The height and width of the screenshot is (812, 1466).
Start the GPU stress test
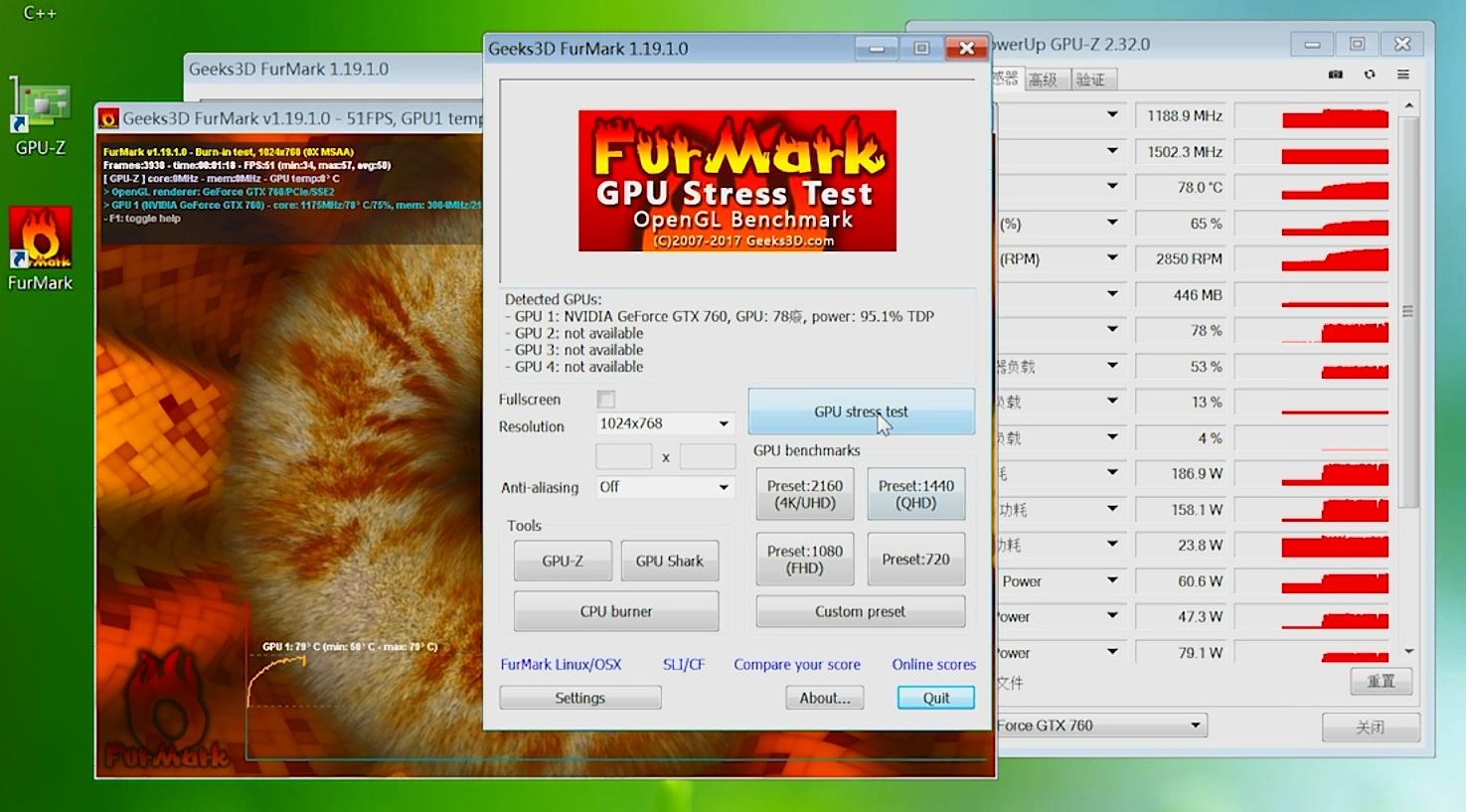pyautogui.click(x=861, y=411)
